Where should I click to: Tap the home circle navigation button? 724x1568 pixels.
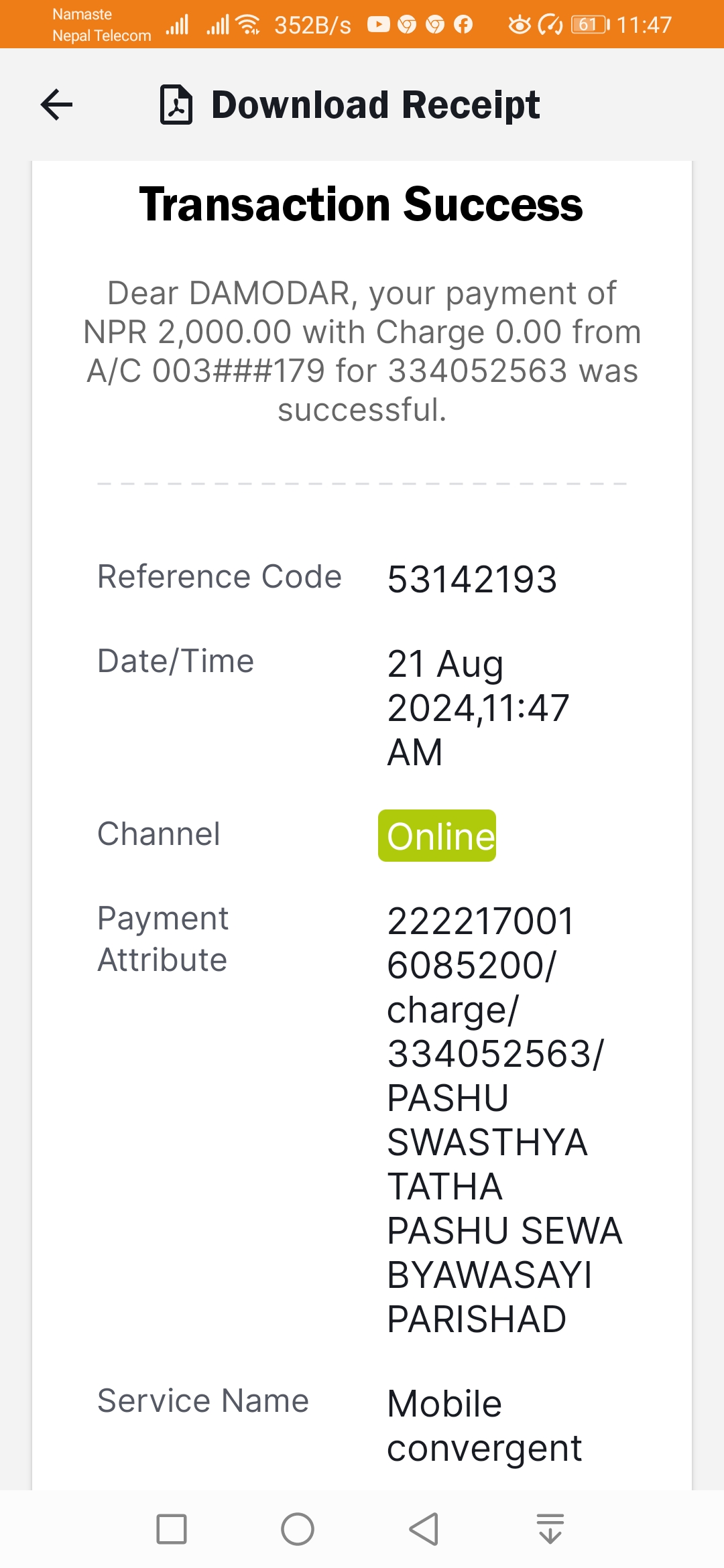coord(298,1529)
